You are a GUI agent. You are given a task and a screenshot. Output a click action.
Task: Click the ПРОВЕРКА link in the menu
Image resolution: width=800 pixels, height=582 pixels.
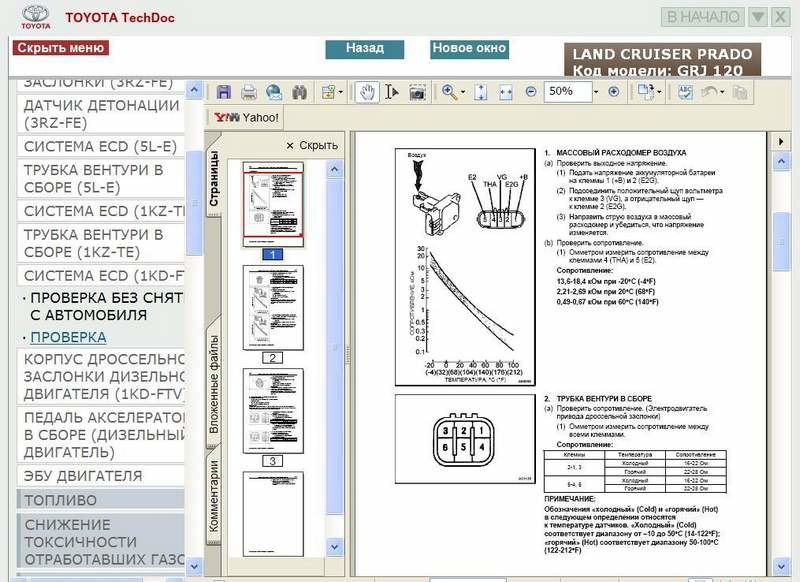[x=68, y=337]
